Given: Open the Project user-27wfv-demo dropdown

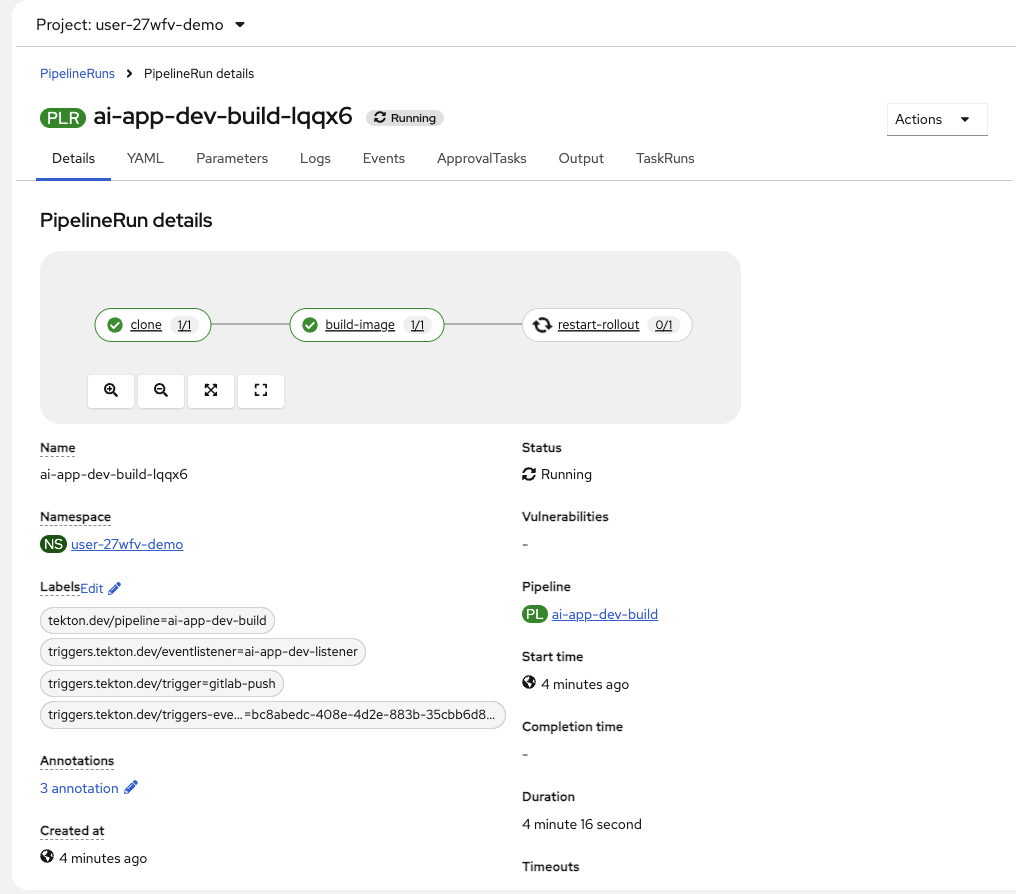Looking at the screenshot, I should (x=141, y=25).
